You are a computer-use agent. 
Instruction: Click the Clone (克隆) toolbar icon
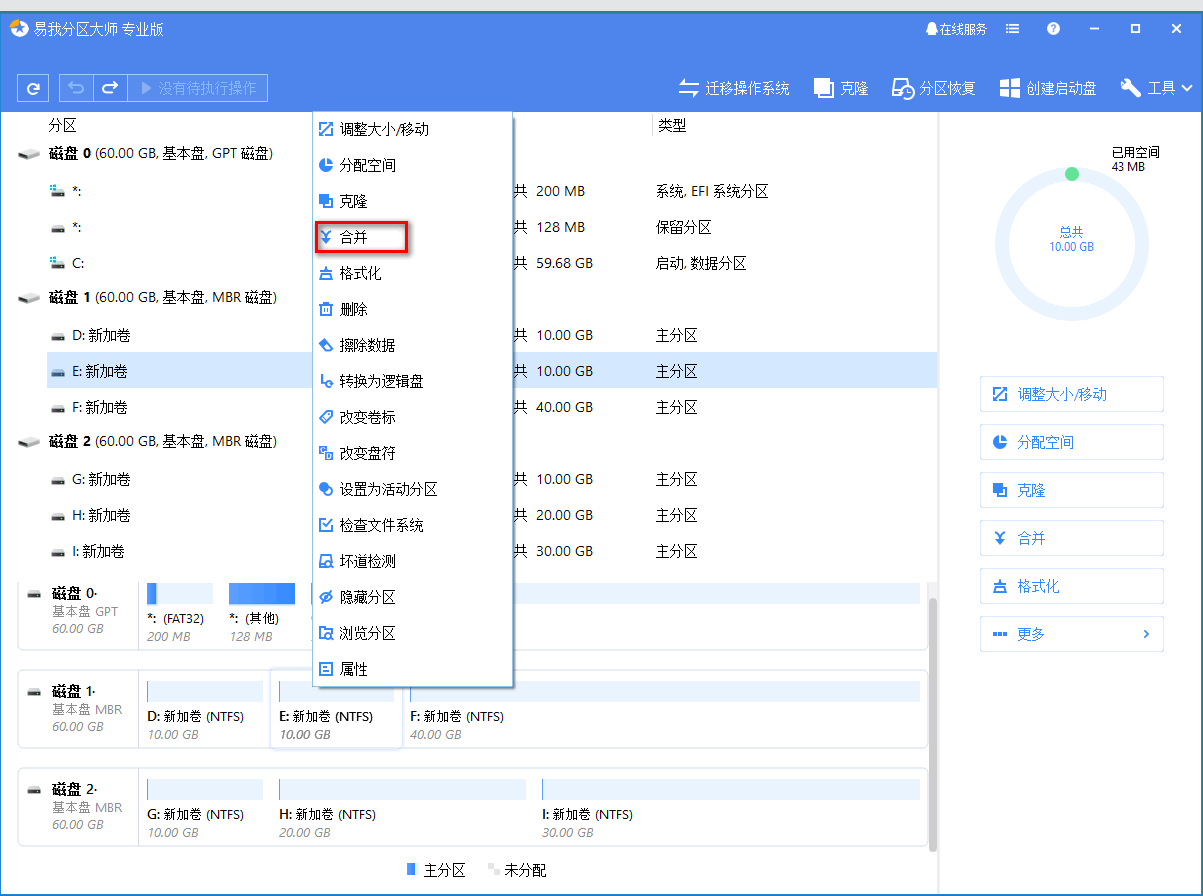pos(840,88)
